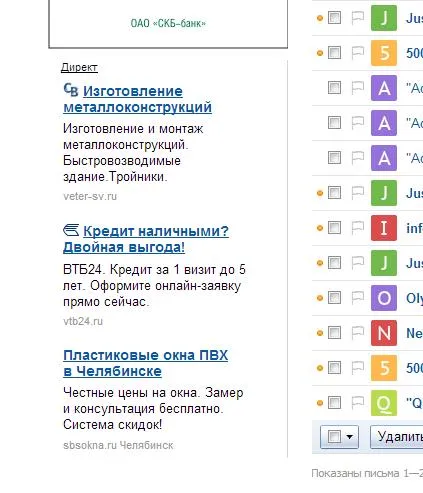Click the orange 5 avatar above the Q row
This screenshot has width=423, height=493.
[x=384, y=368]
